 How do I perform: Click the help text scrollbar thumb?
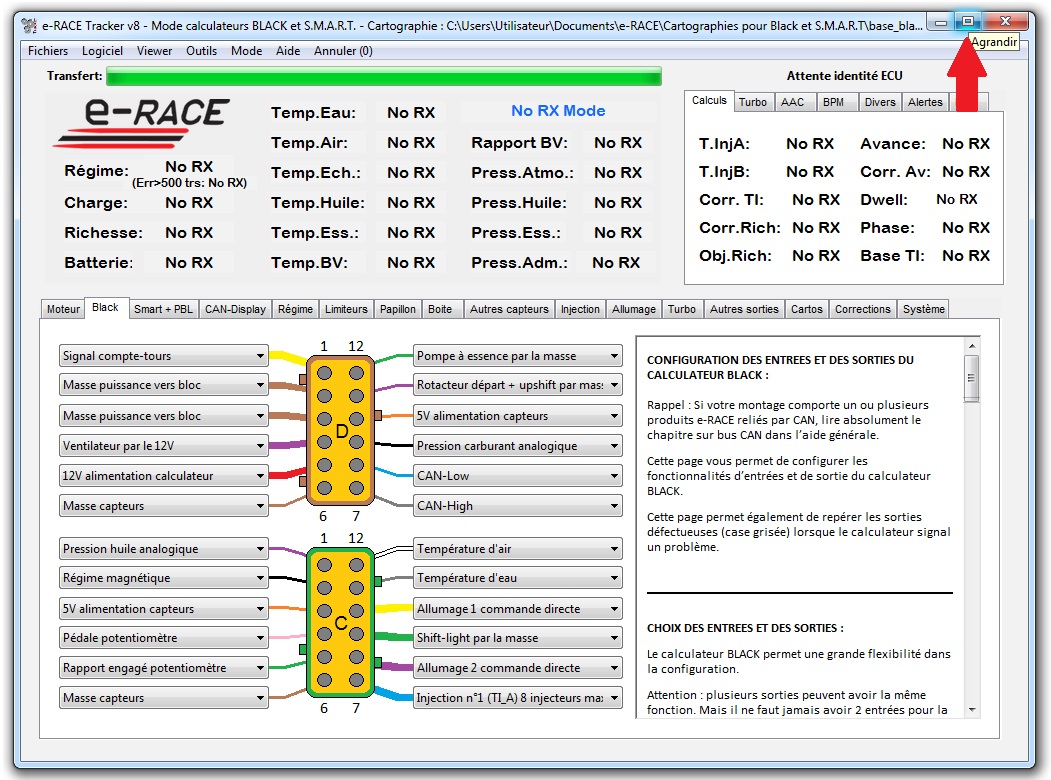pos(971,376)
